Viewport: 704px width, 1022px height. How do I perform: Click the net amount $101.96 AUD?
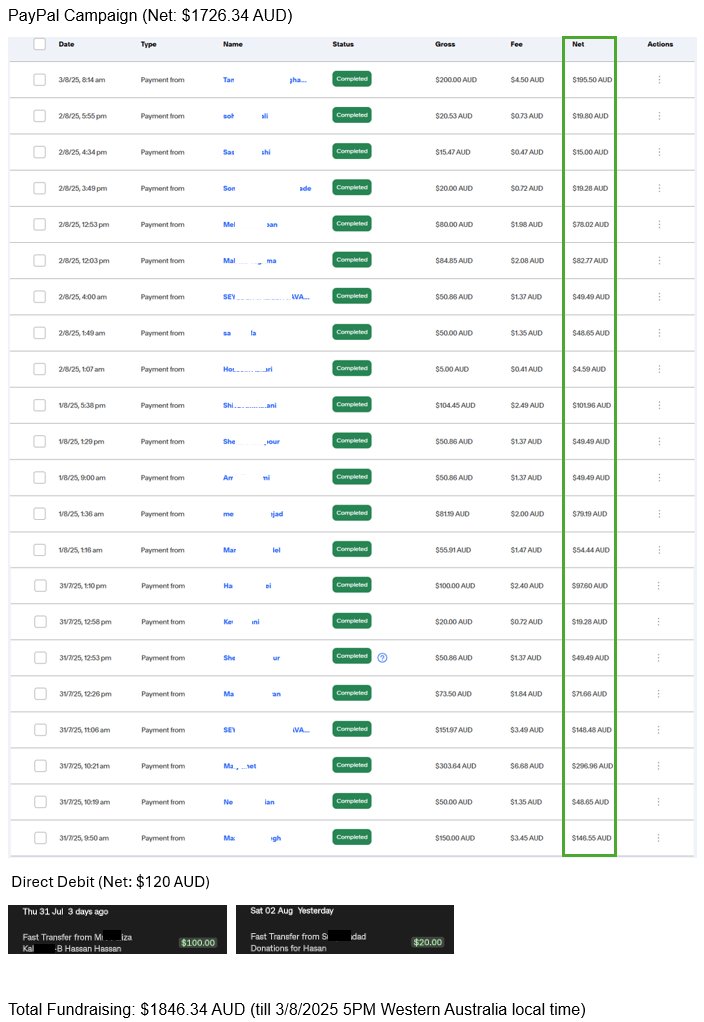591,405
